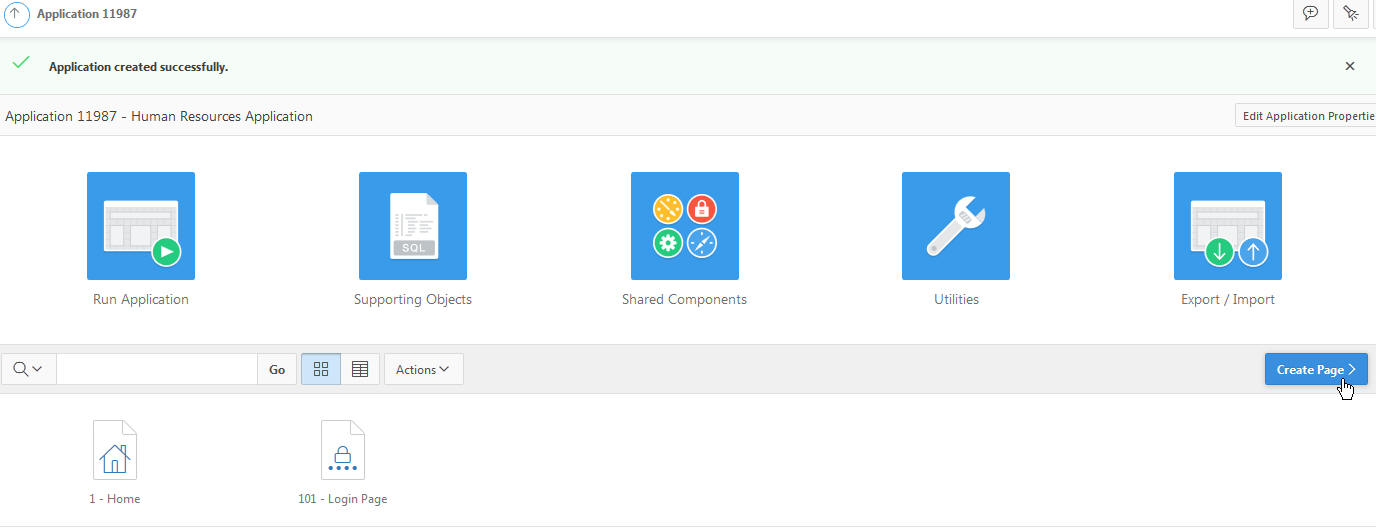Open the 101 - Login Page icon
This screenshot has height=529, width=1376.
coord(343,450)
